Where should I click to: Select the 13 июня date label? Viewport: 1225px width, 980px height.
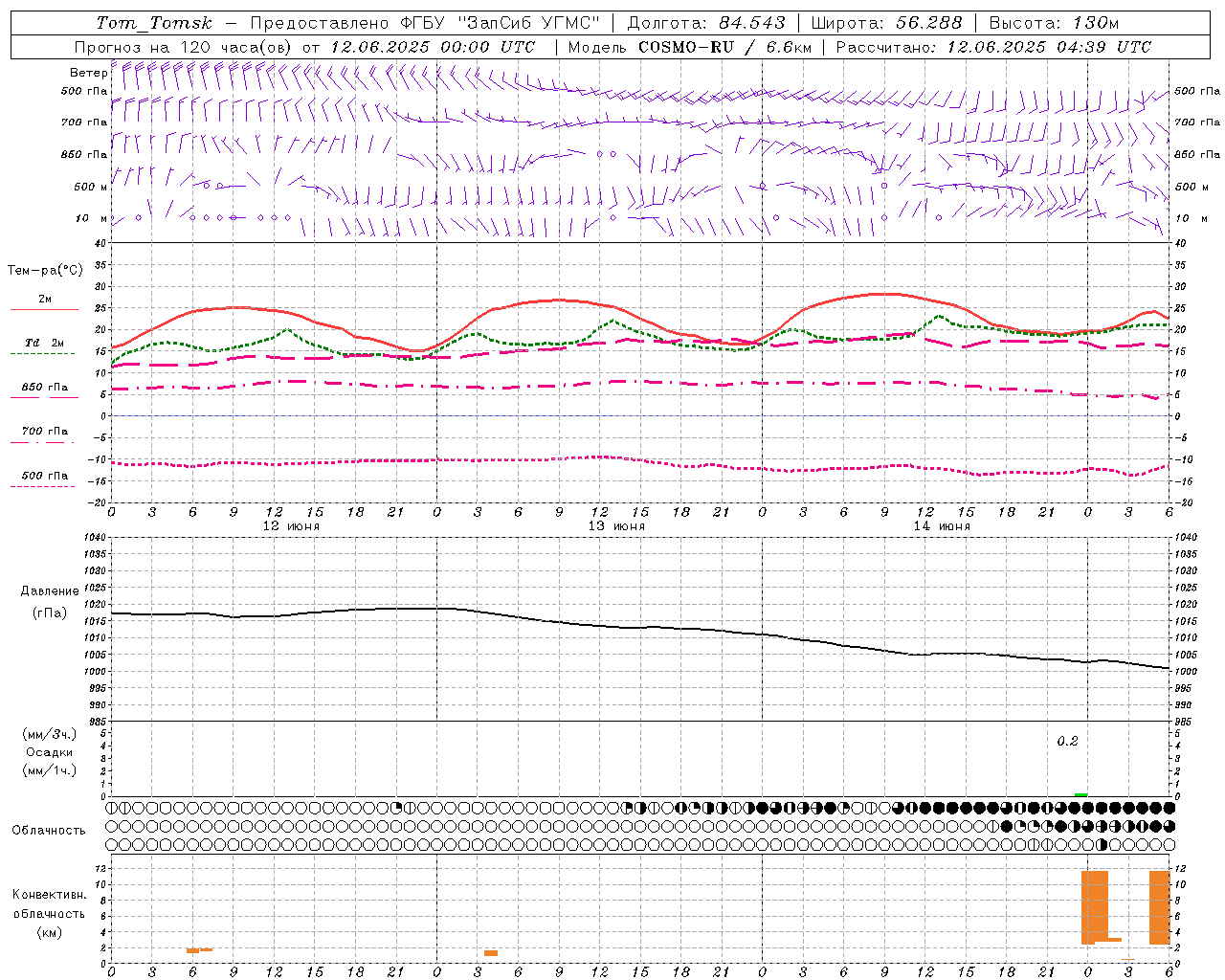pyautogui.click(x=616, y=526)
